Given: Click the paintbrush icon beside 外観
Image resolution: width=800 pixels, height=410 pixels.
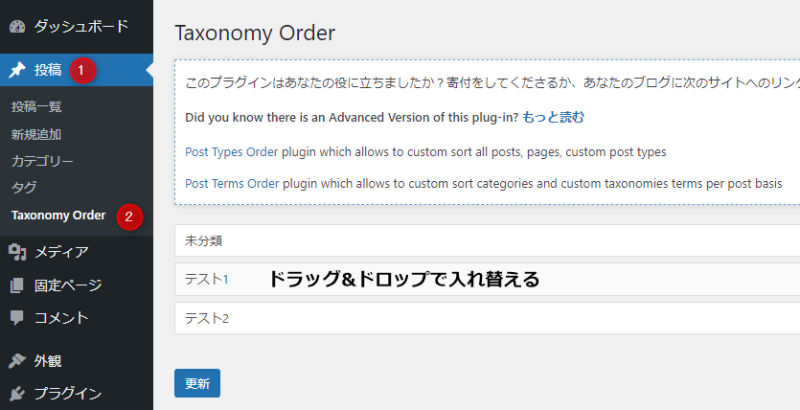Looking at the screenshot, I should tap(17, 361).
